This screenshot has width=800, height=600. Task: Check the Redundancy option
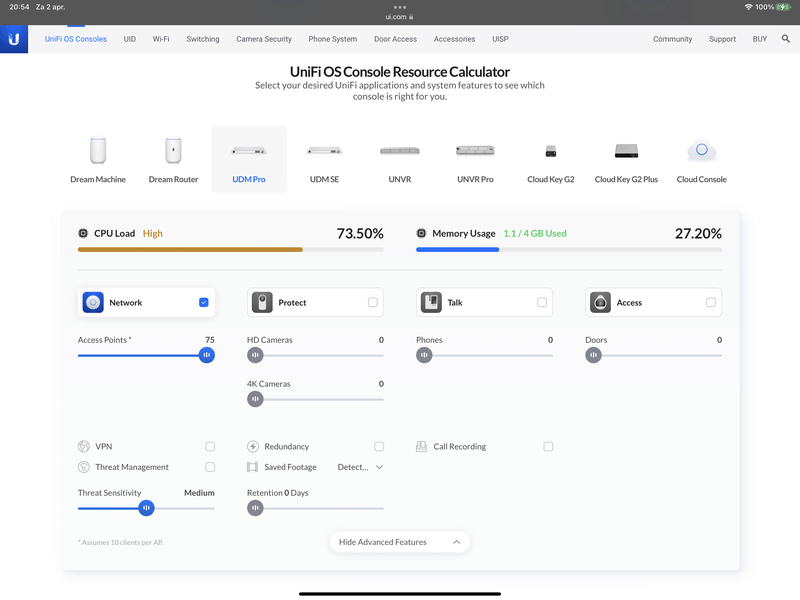379,446
